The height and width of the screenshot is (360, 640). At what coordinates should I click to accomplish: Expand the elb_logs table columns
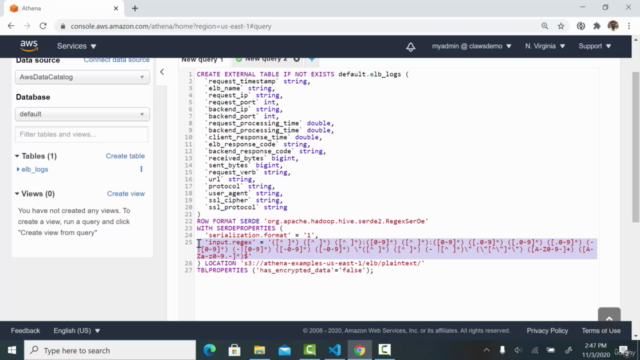tap(18, 169)
